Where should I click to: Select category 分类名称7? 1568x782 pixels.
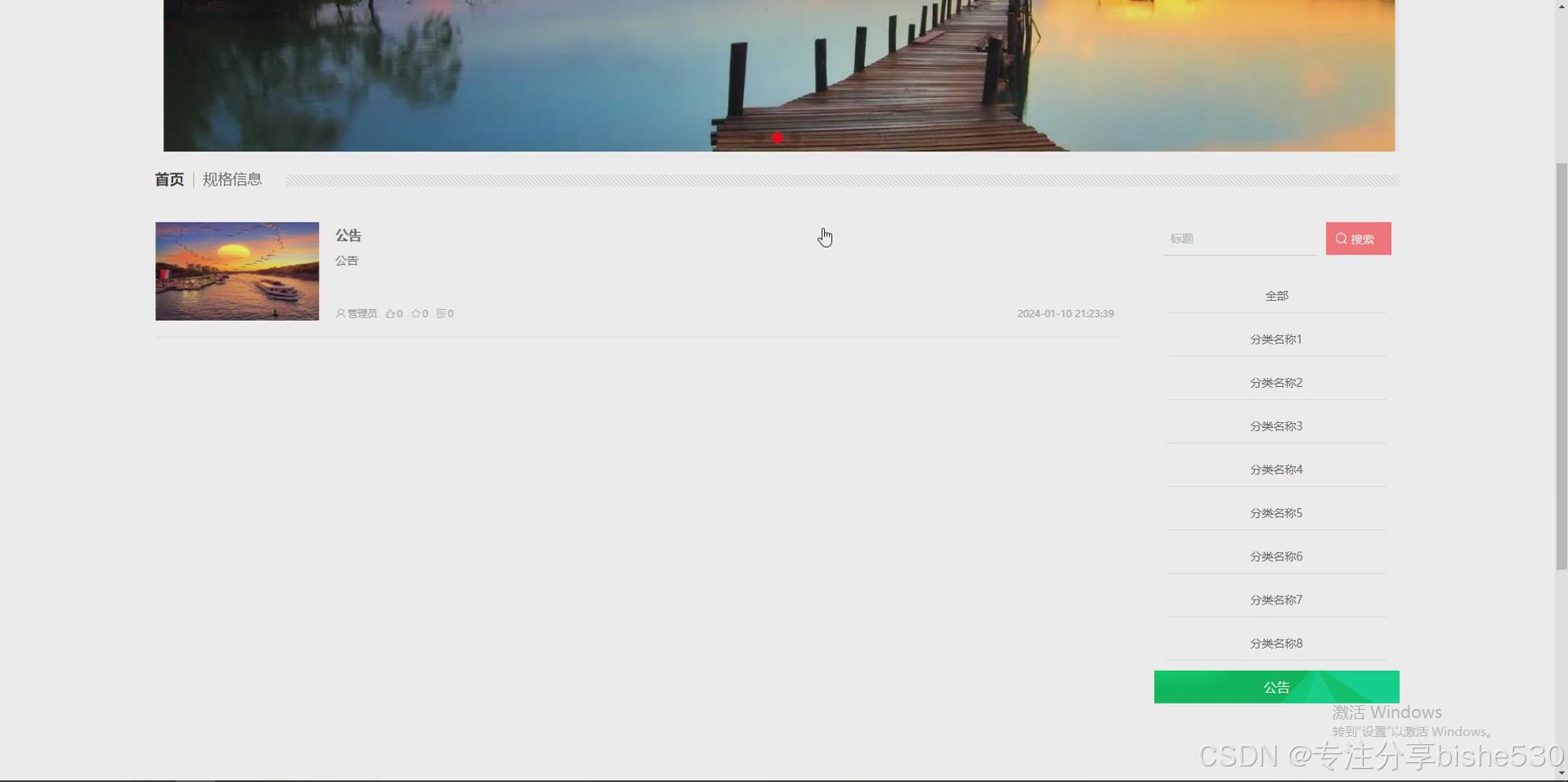coord(1276,600)
